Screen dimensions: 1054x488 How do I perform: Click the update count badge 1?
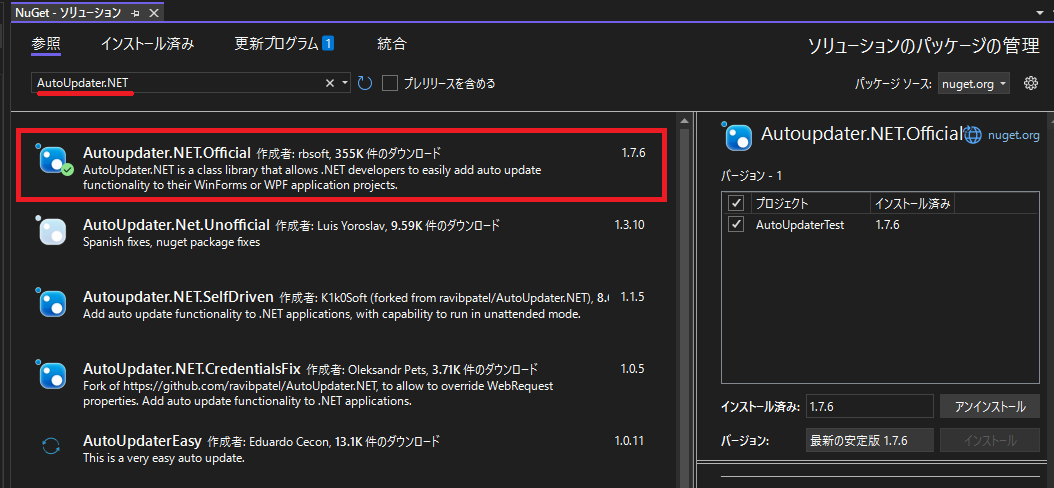coord(328,44)
